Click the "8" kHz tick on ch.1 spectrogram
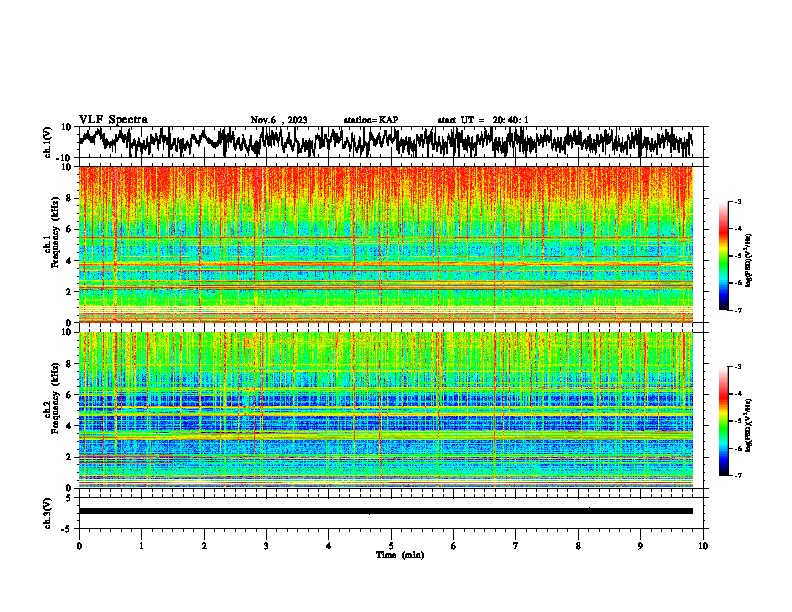Image resolution: width=792 pixels, height=612 pixels. [69, 198]
